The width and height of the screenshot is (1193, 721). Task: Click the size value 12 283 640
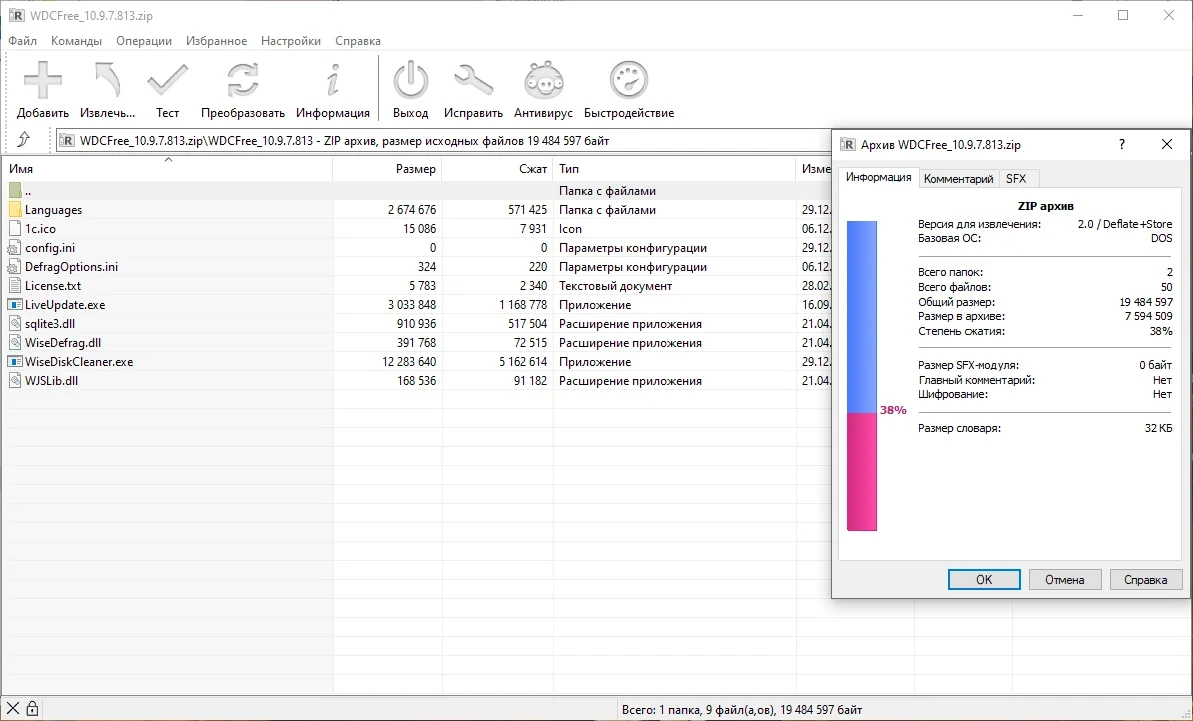(409, 362)
